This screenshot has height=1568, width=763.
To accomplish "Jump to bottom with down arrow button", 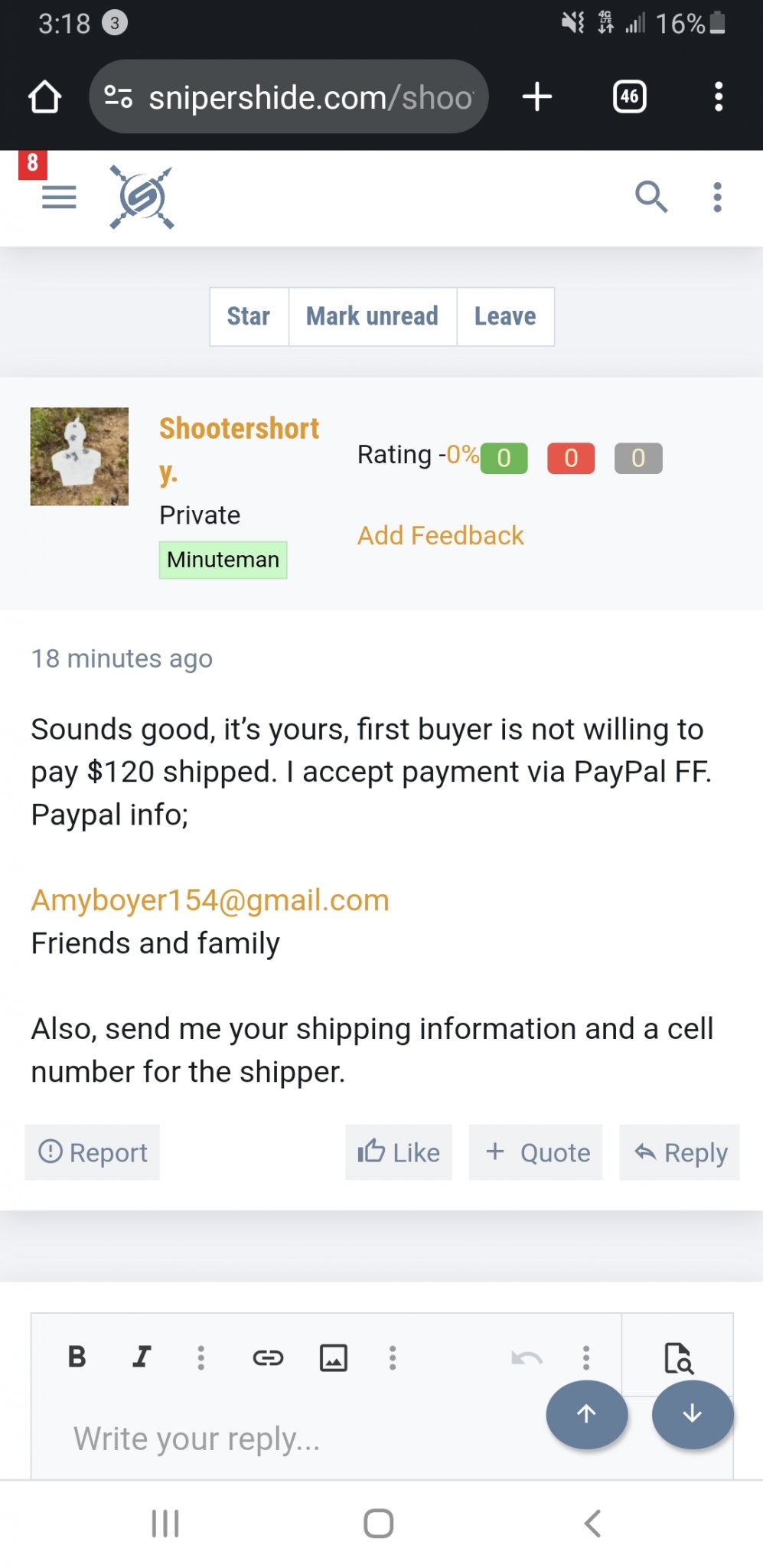I will pyautogui.click(x=693, y=1413).
